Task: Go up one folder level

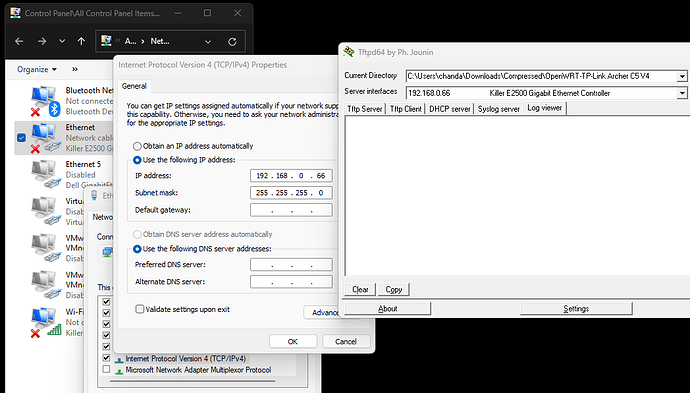Action: point(81,41)
